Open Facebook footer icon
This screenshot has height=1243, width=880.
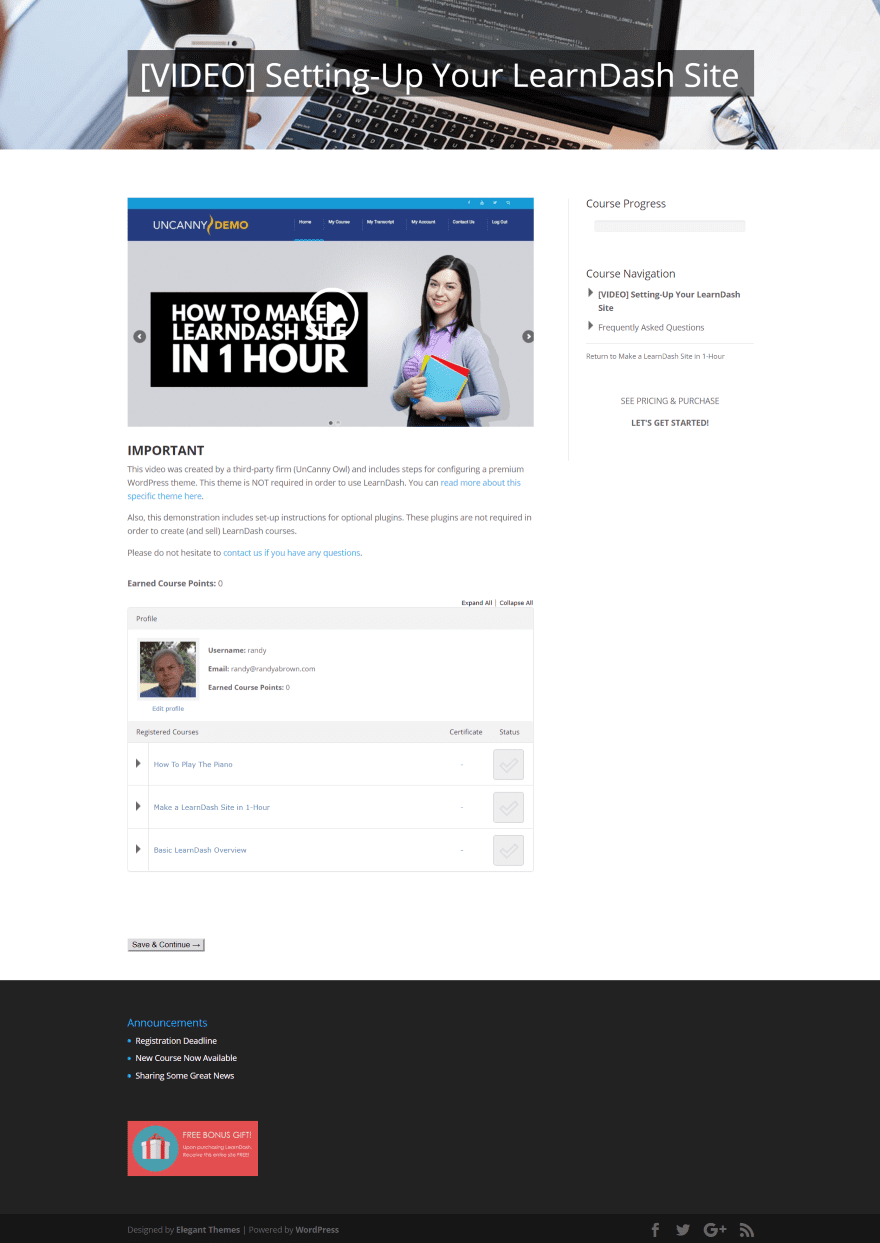pyautogui.click(x=656, y=1230)
